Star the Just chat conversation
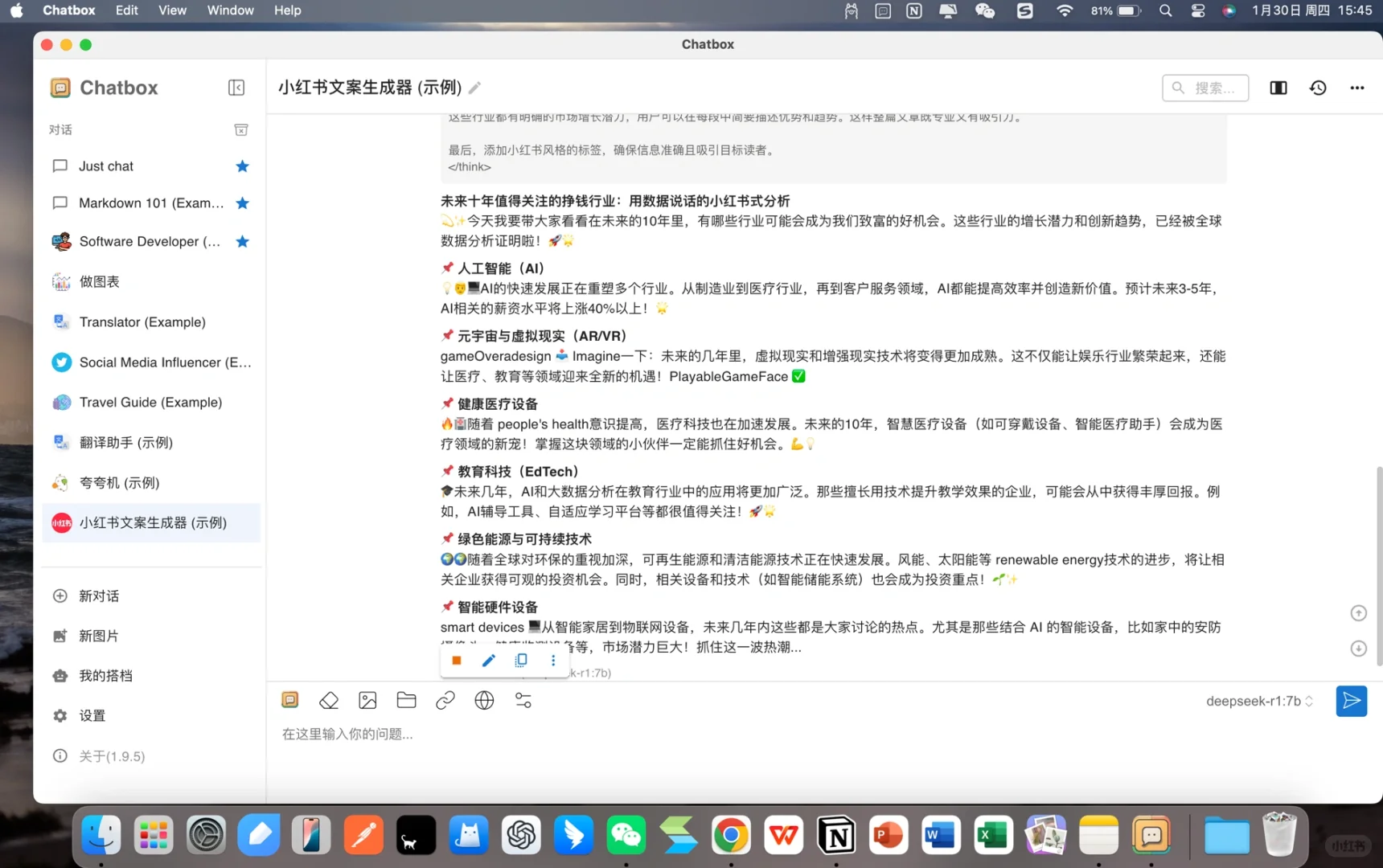Image resolution: width=1383 pixels, height=868 pixels. pos(242,166)
